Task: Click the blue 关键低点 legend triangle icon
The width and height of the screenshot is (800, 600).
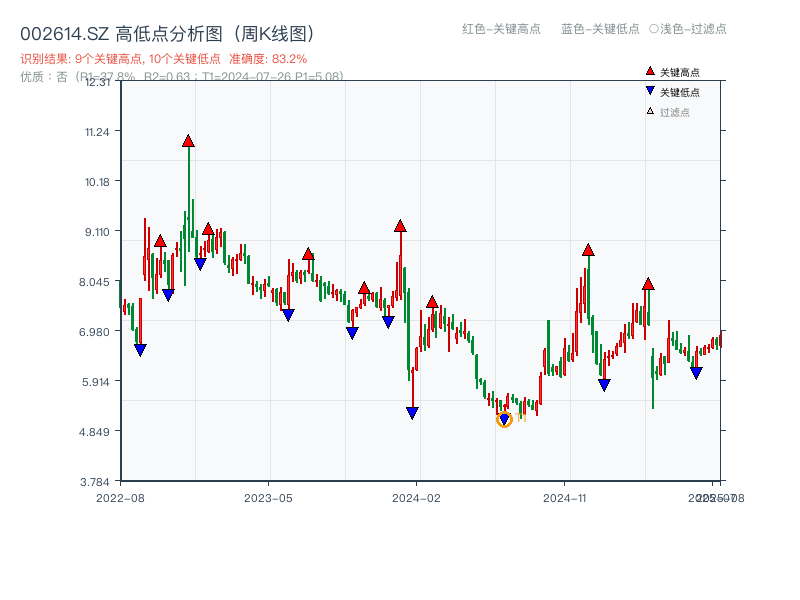Action: click(648, 88)
